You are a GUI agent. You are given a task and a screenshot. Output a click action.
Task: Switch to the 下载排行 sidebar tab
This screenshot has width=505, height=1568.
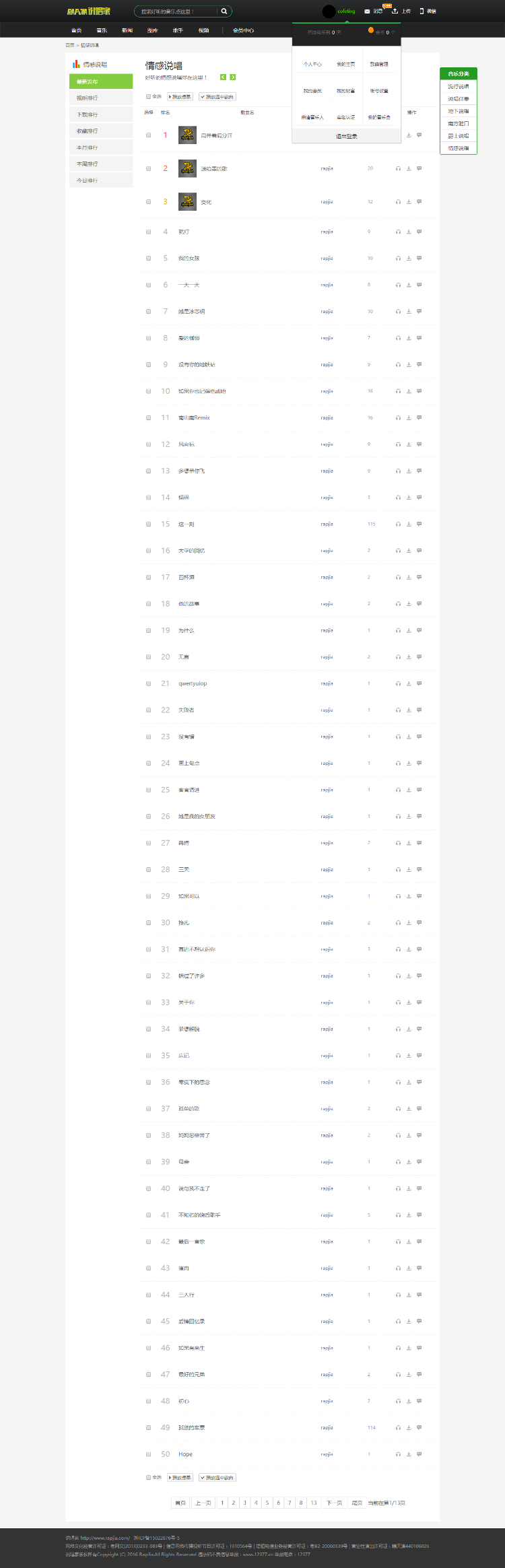click(101, 114)
